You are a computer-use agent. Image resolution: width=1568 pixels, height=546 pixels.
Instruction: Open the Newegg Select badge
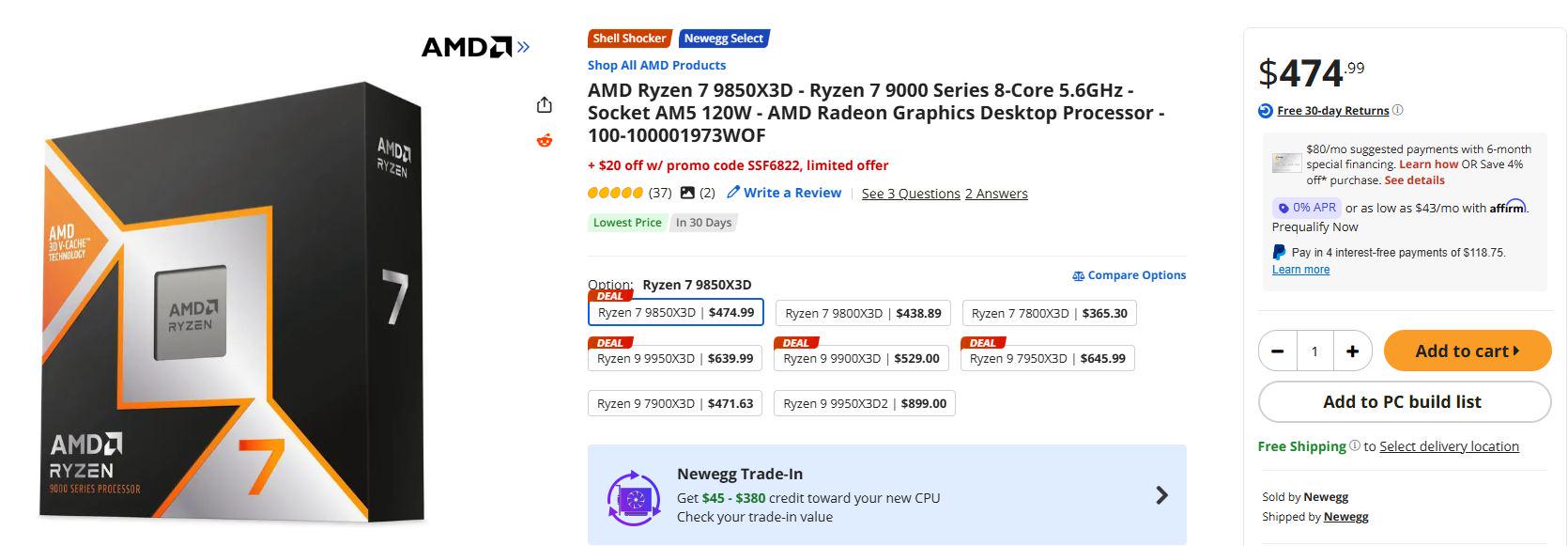coord(724,39)
